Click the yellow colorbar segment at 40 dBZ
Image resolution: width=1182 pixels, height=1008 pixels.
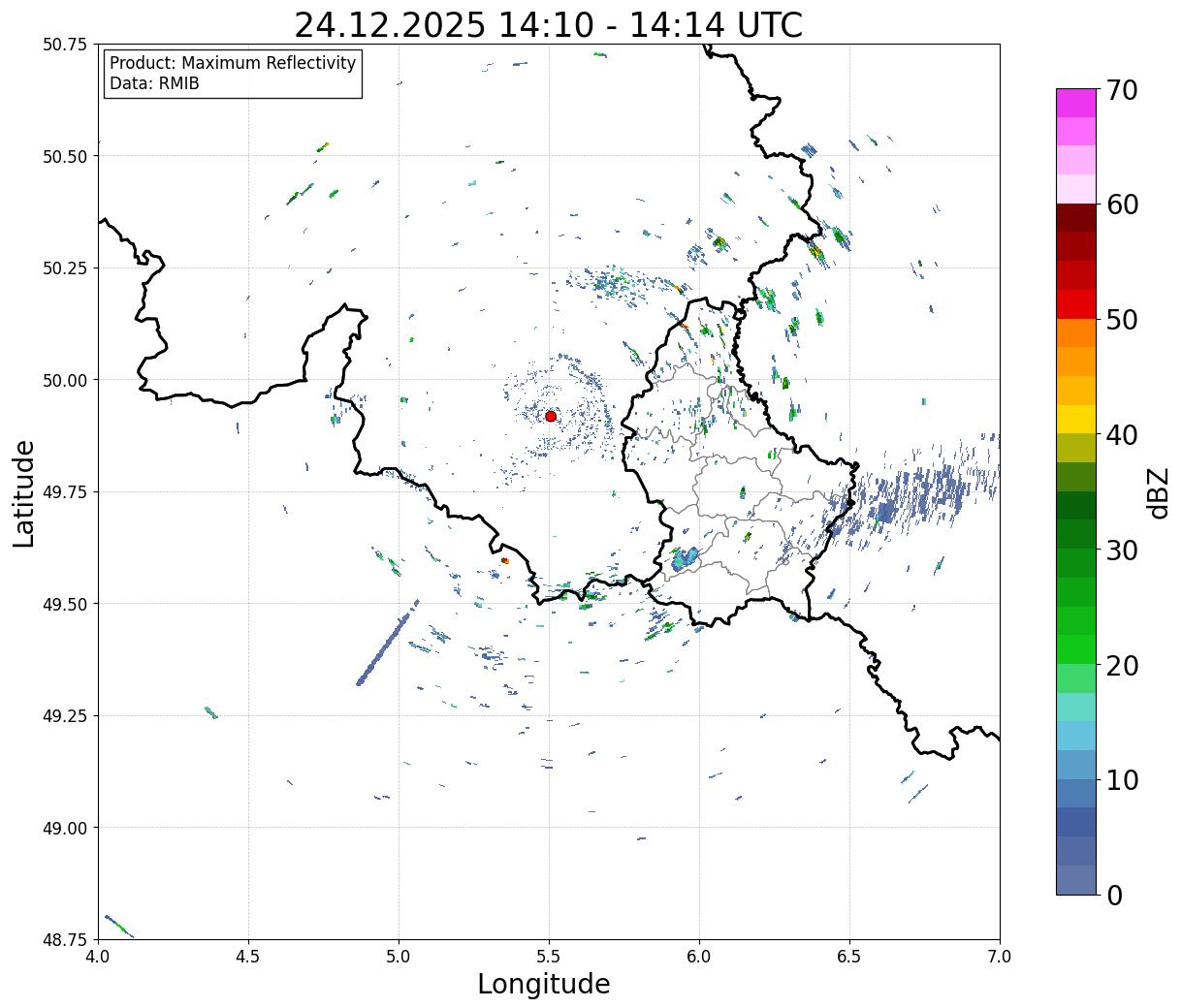click(1076, 419)
